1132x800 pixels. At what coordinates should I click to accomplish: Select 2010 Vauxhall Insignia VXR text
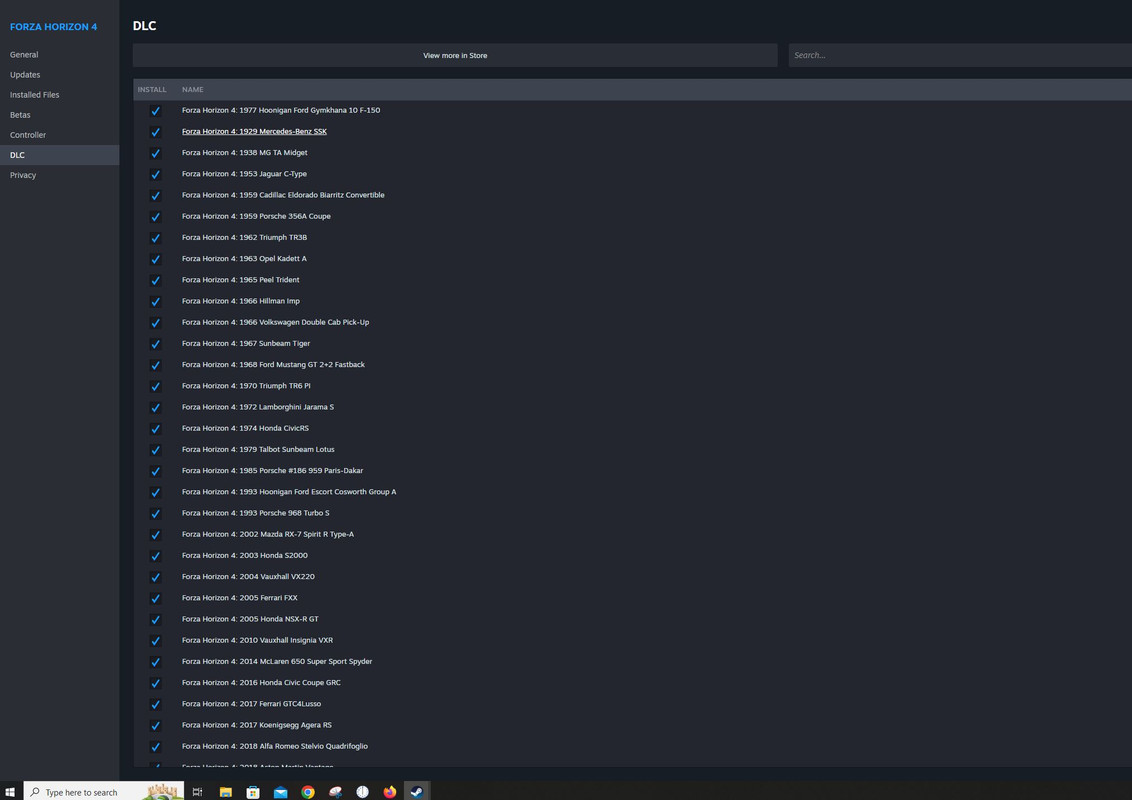pyautogui.click(x=257, y=640)
